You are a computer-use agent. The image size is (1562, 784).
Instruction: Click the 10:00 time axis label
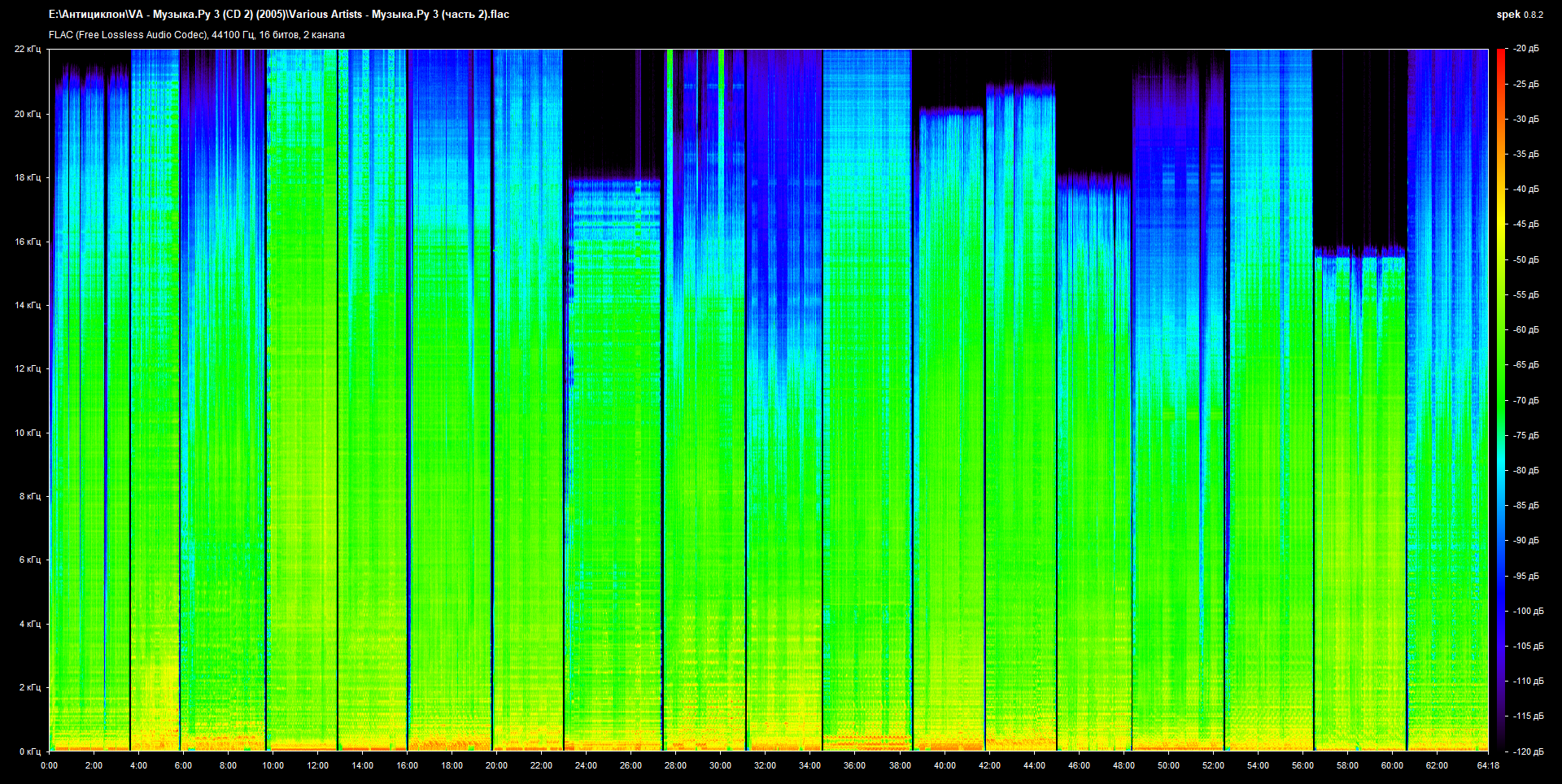point(273,765)
